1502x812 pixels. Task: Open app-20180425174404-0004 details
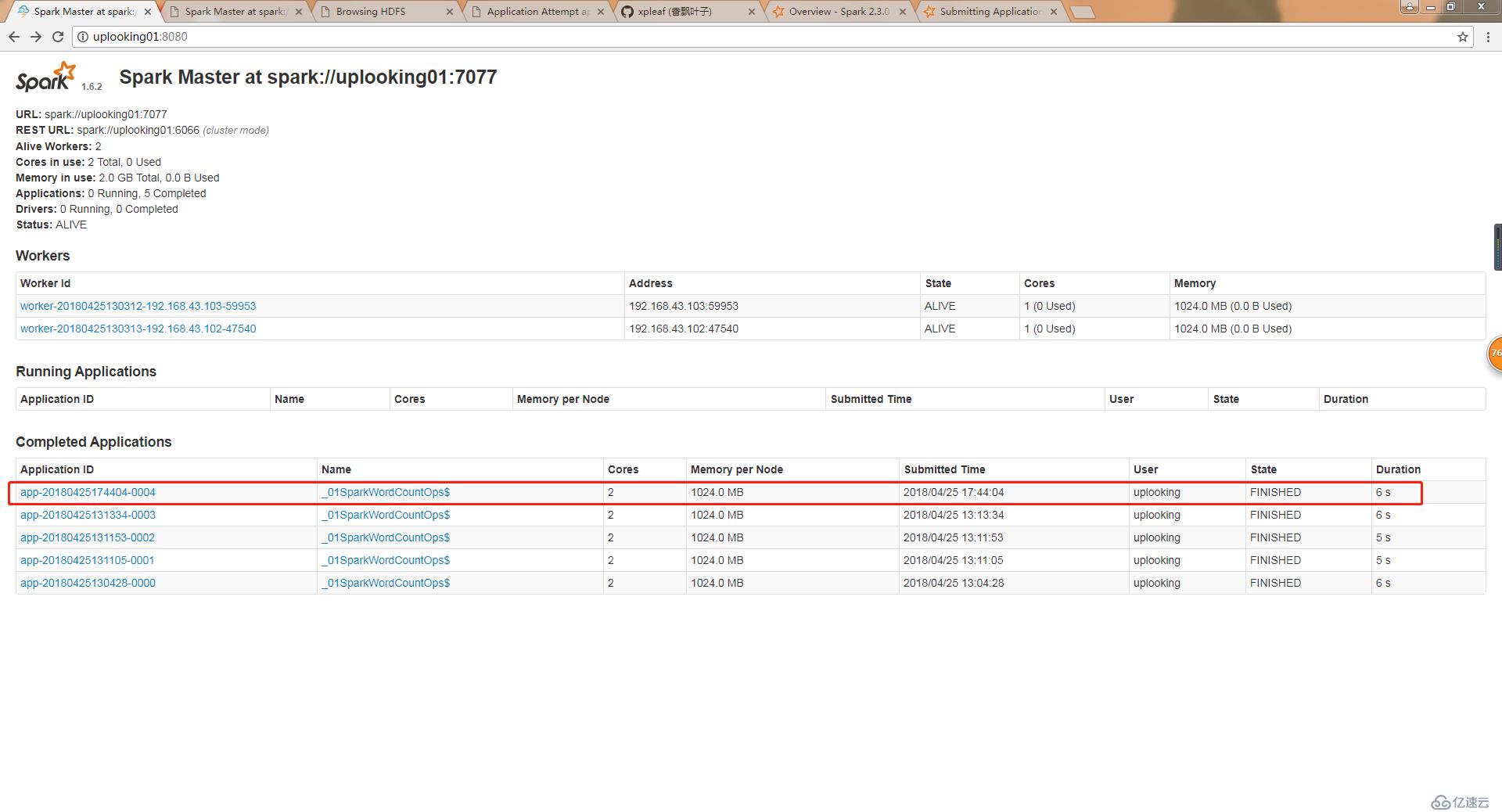click(x=88, y=492)
